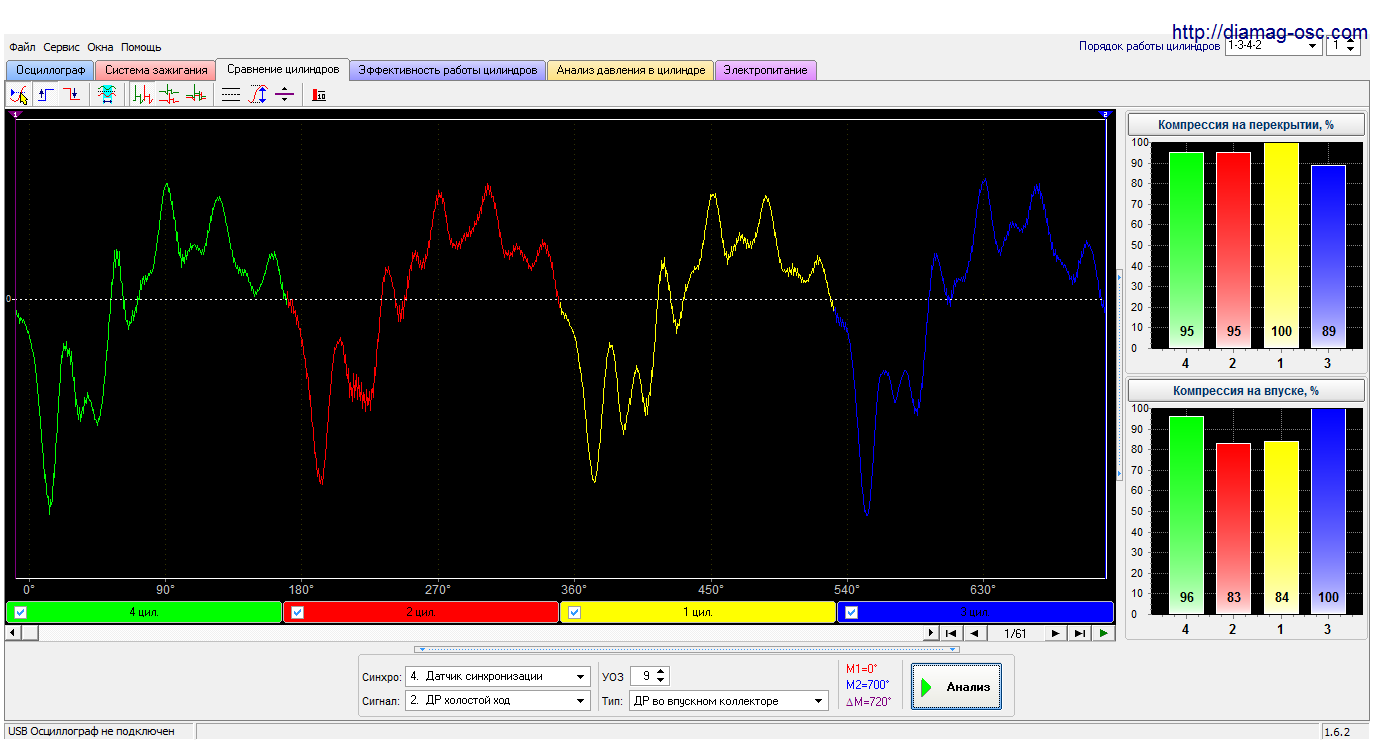Switch to the Система зажигания tab
The image size is (1382, 744).
pyautogui.click(x=156, y=70)
